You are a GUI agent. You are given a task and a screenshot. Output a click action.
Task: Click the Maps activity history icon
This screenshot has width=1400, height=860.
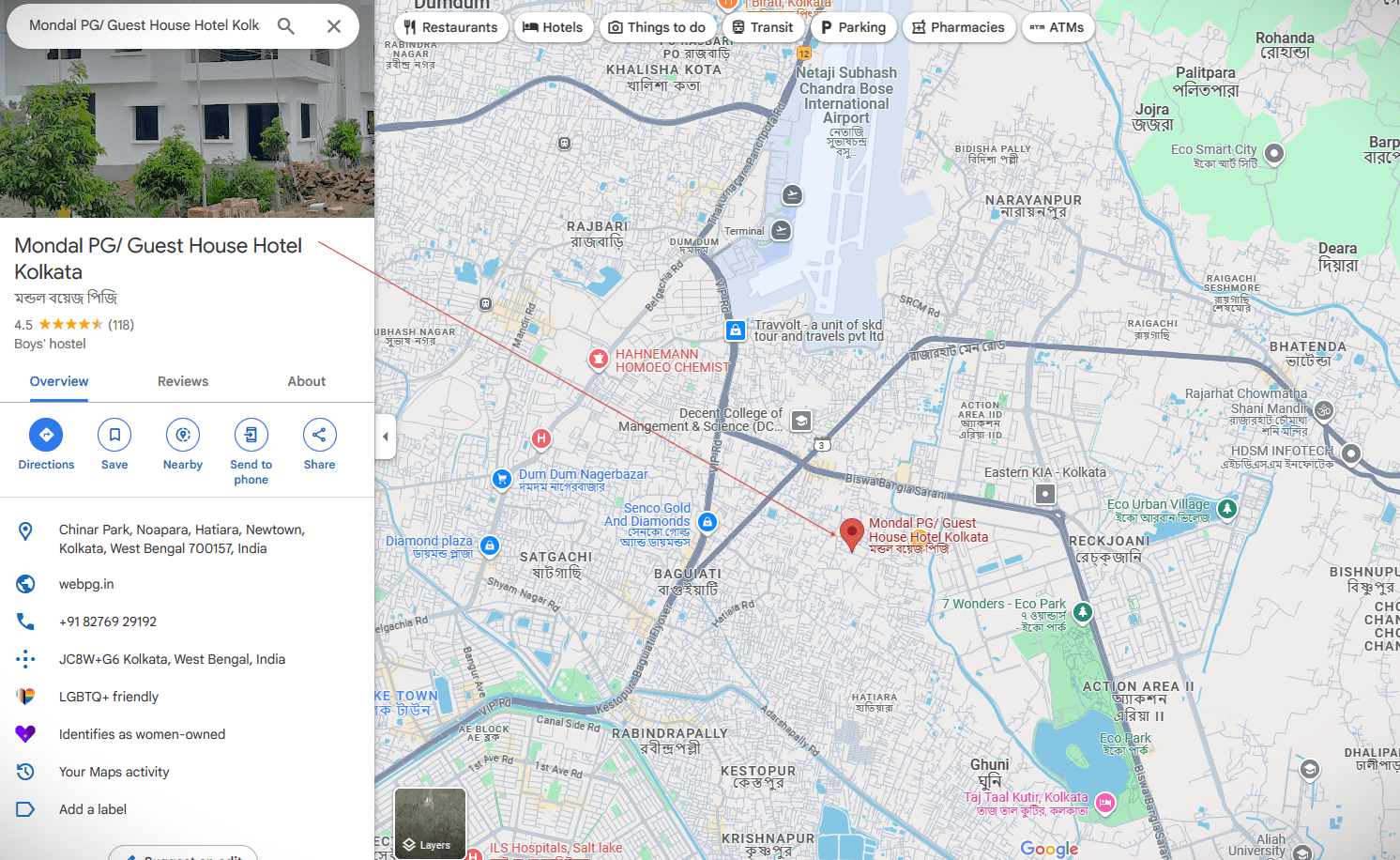25,772
